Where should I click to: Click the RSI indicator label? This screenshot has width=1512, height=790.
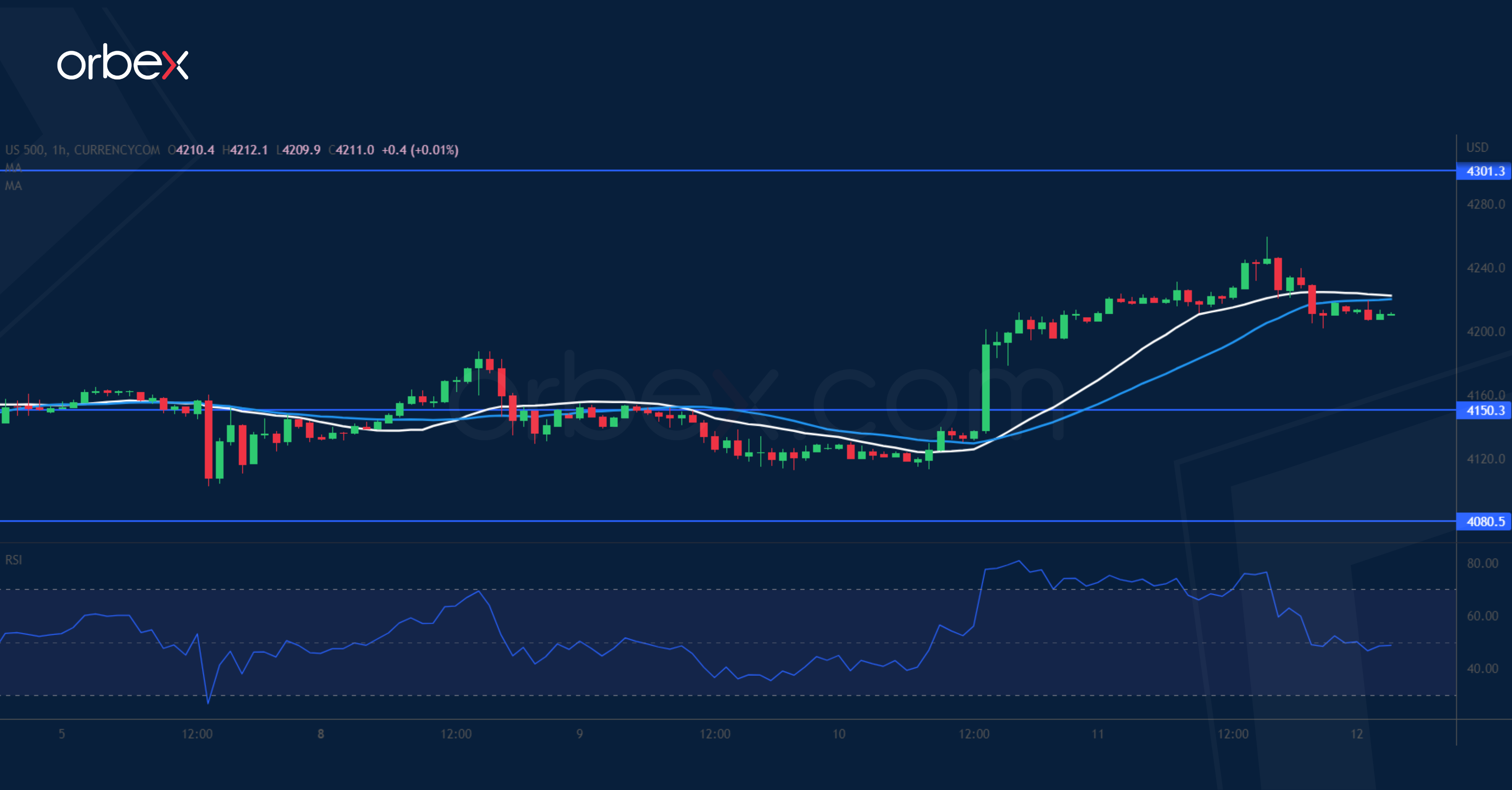13,560
